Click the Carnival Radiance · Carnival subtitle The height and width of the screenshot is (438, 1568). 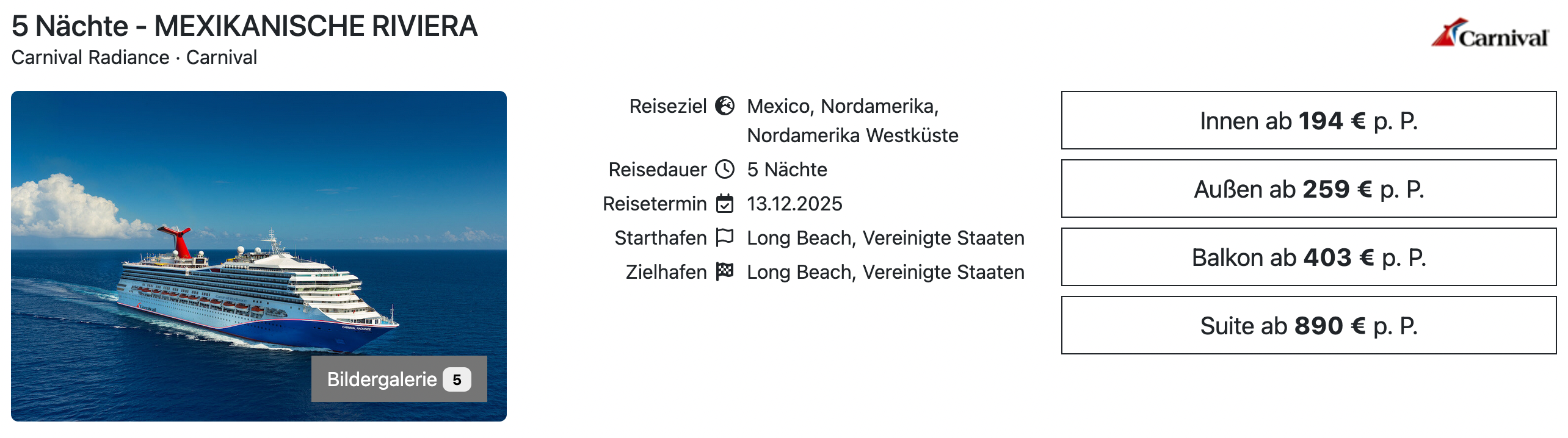(x=134, y=57)
